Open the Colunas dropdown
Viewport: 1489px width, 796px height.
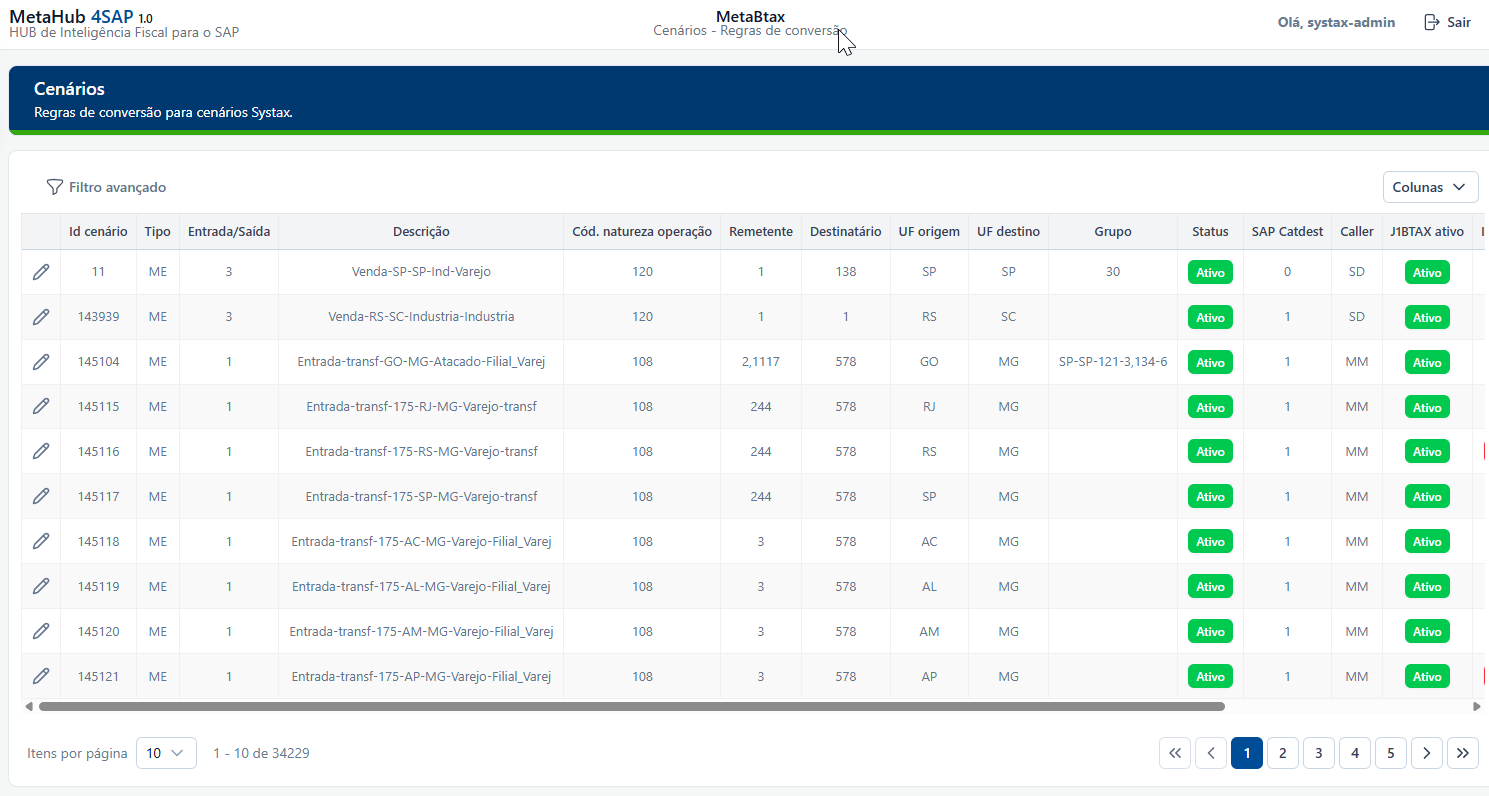pos(1430,187)
